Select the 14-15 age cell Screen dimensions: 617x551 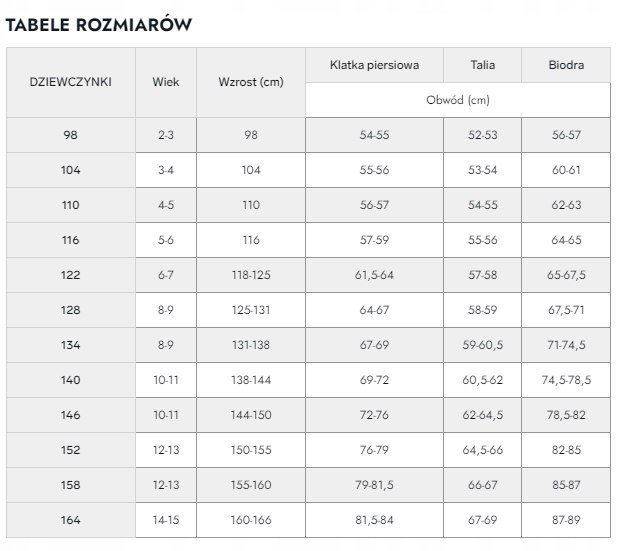166,520
